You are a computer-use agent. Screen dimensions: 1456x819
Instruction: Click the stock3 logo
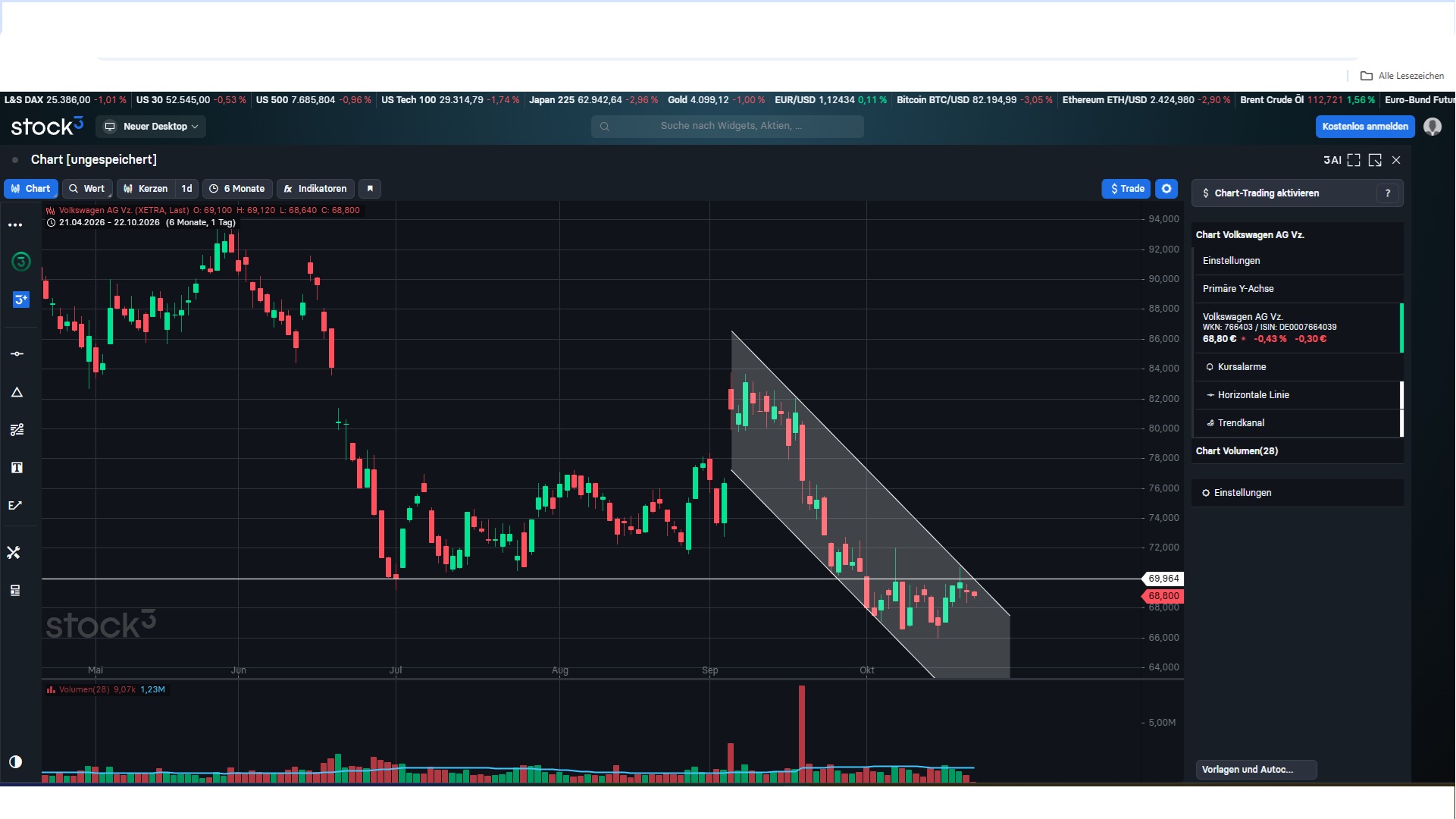coord(47,126)
